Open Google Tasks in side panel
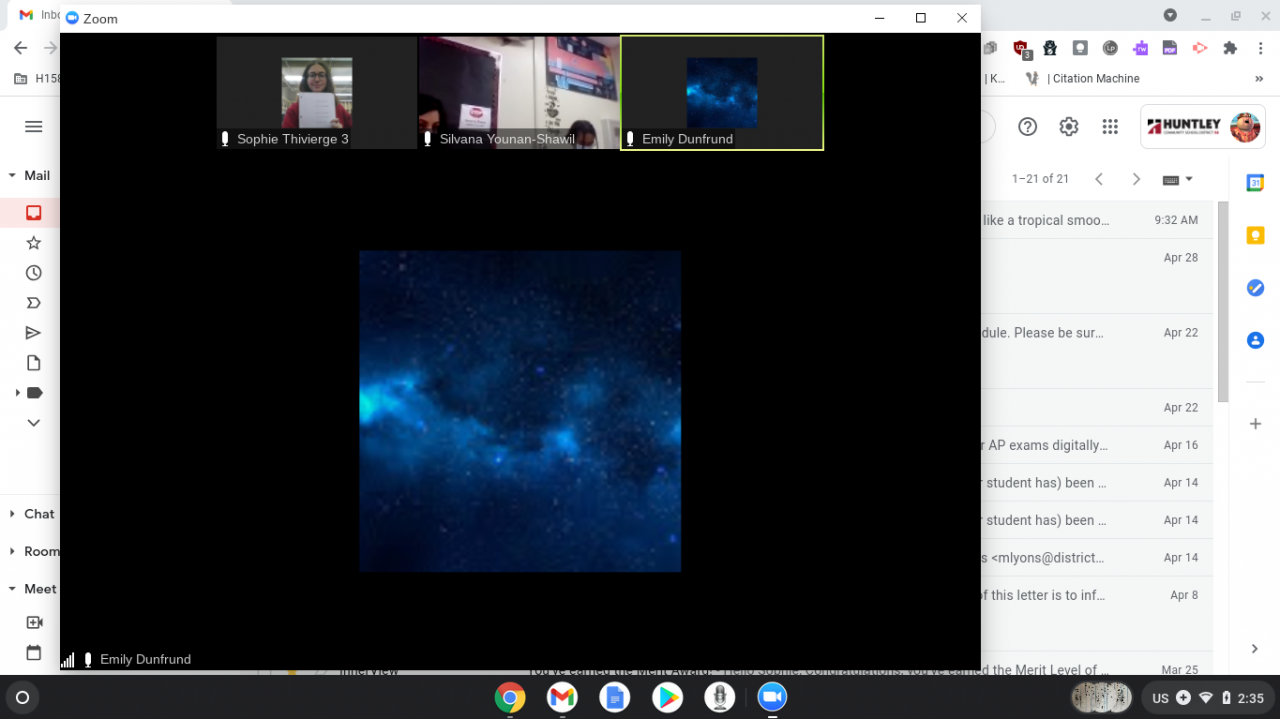Image resolution: width=1280 pixels, height=719 pixels. [x=1255, y=288]
